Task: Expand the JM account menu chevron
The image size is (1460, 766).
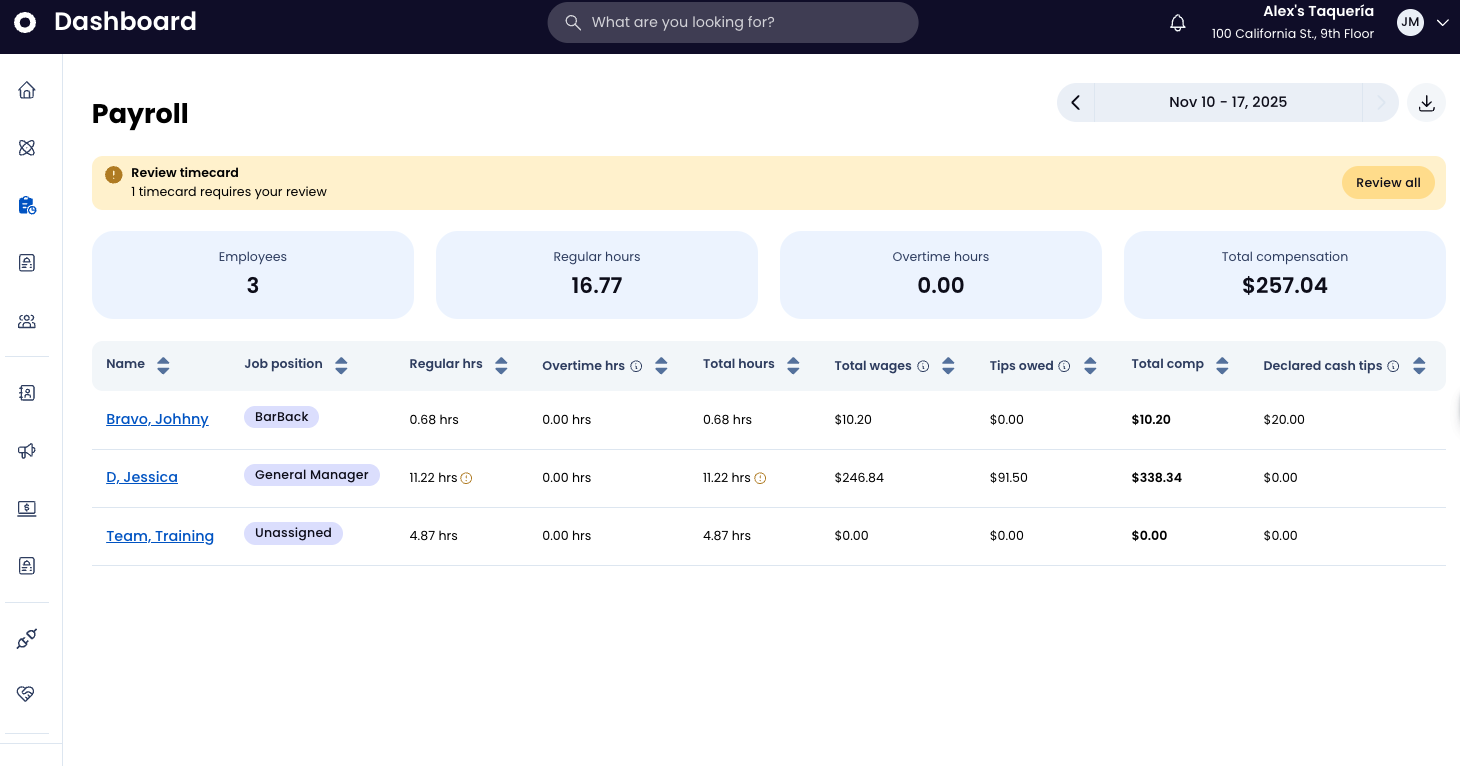Action: click(1442, 23)
